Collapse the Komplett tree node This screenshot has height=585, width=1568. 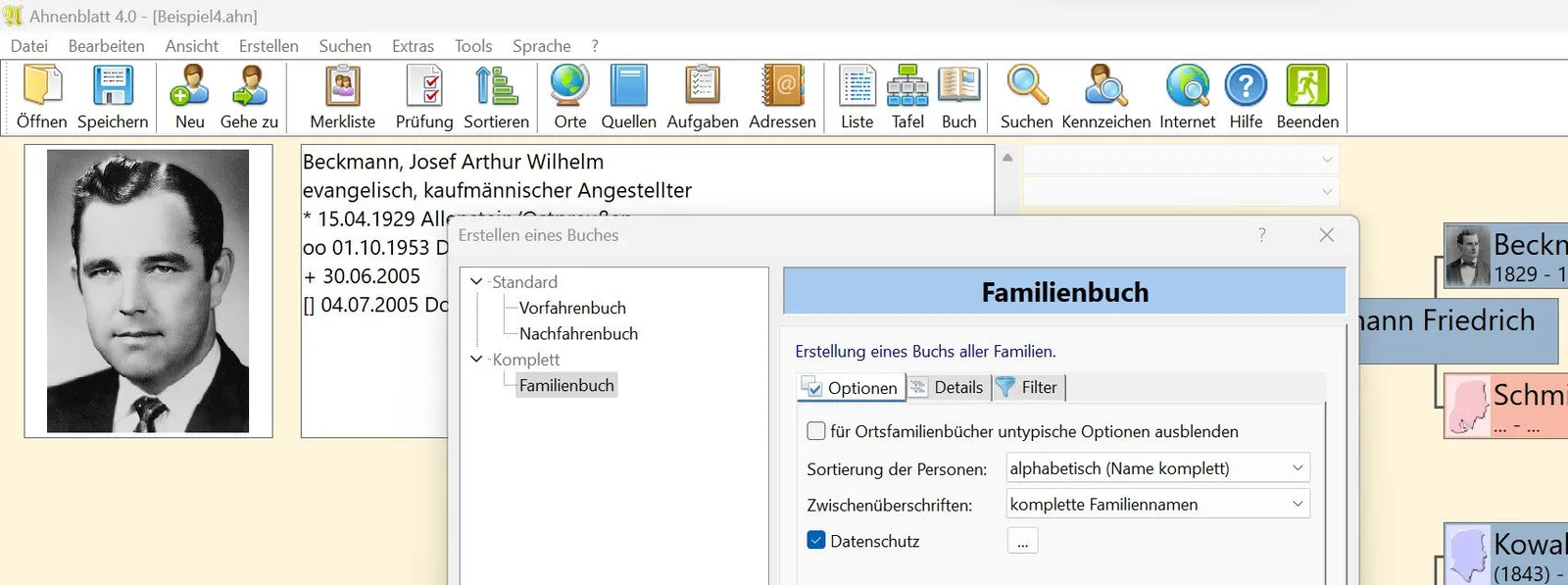coord(476,360)
